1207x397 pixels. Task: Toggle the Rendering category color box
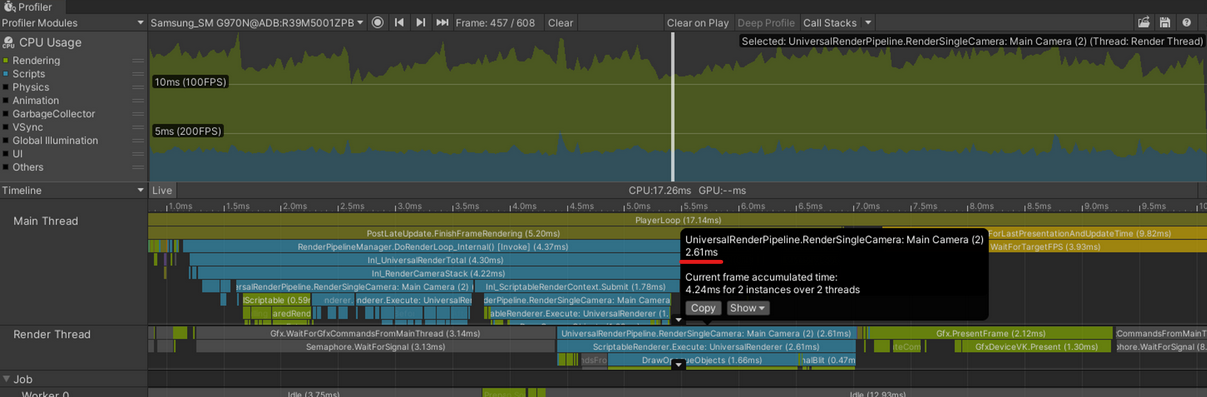point(5,60)
